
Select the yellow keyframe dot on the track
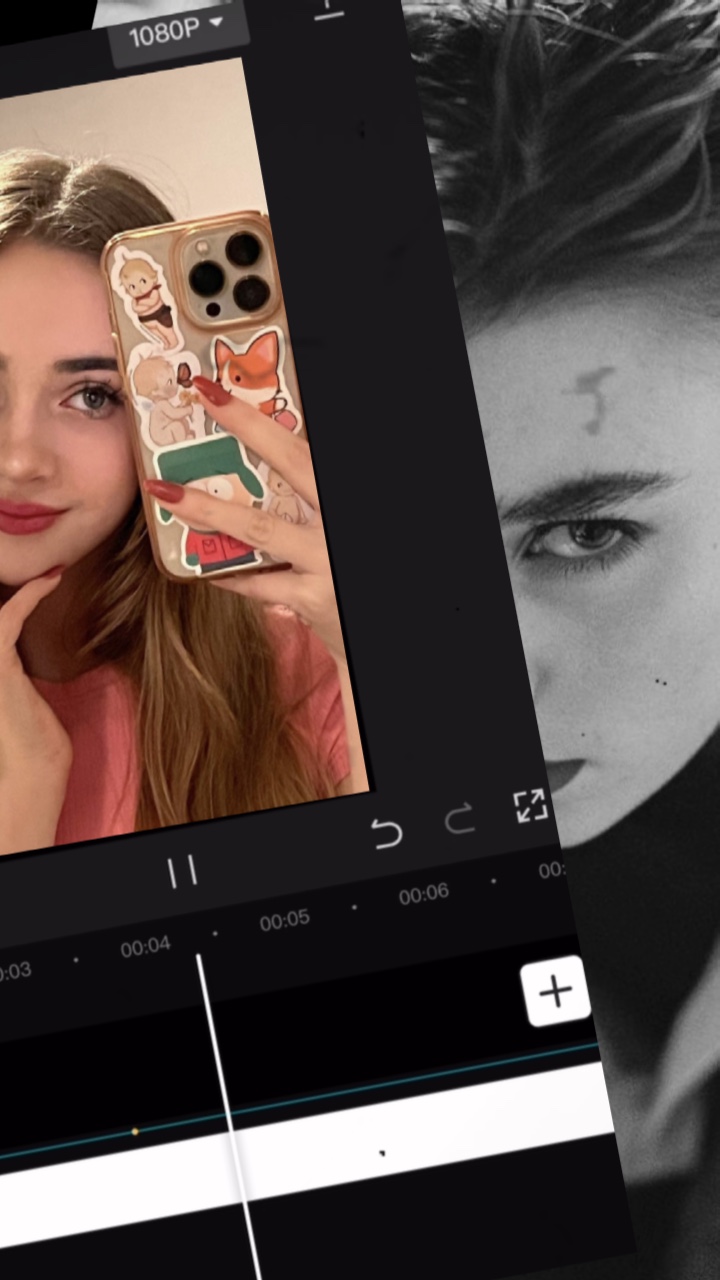135,1131
